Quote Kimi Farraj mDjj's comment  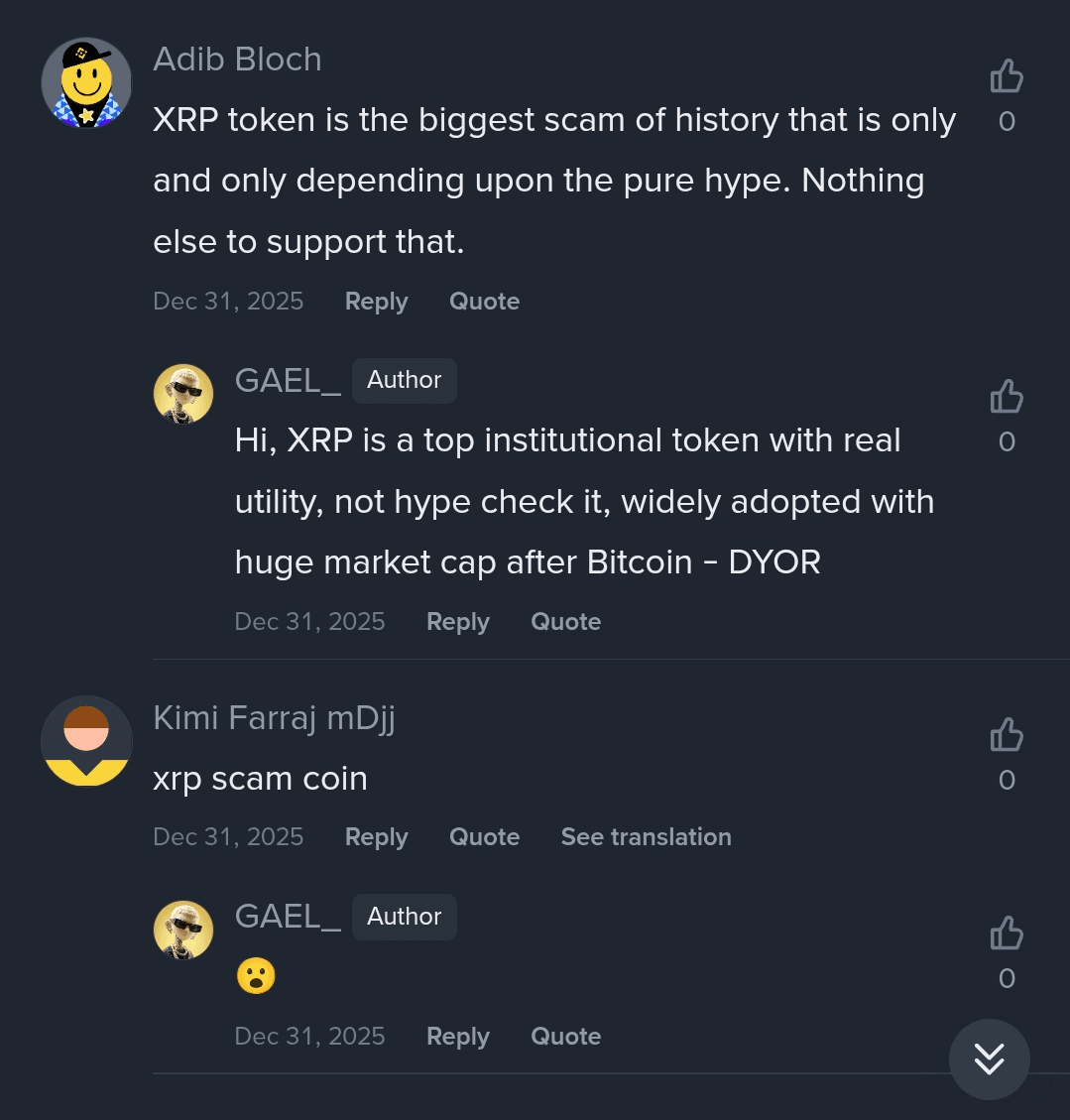click(484, 837)
